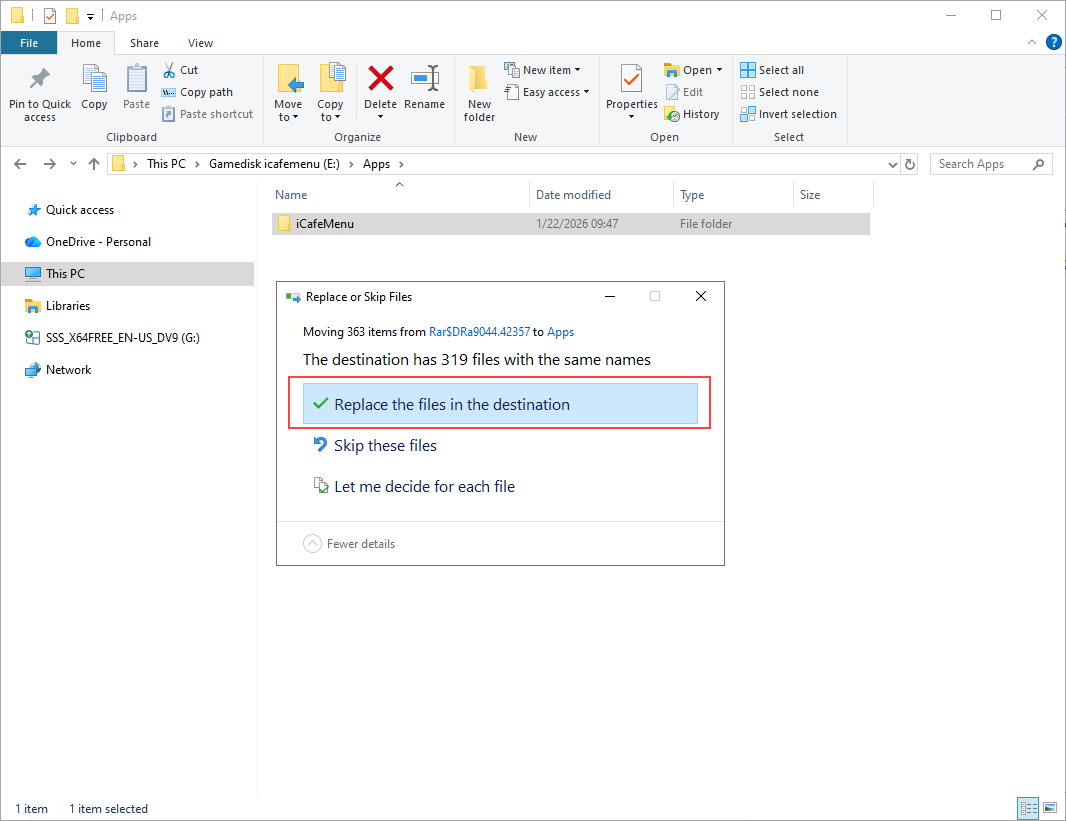This screenshot has height=821, width=1066.
Task: Click the Cut scissors icon
Action: (x=169, y=70)
